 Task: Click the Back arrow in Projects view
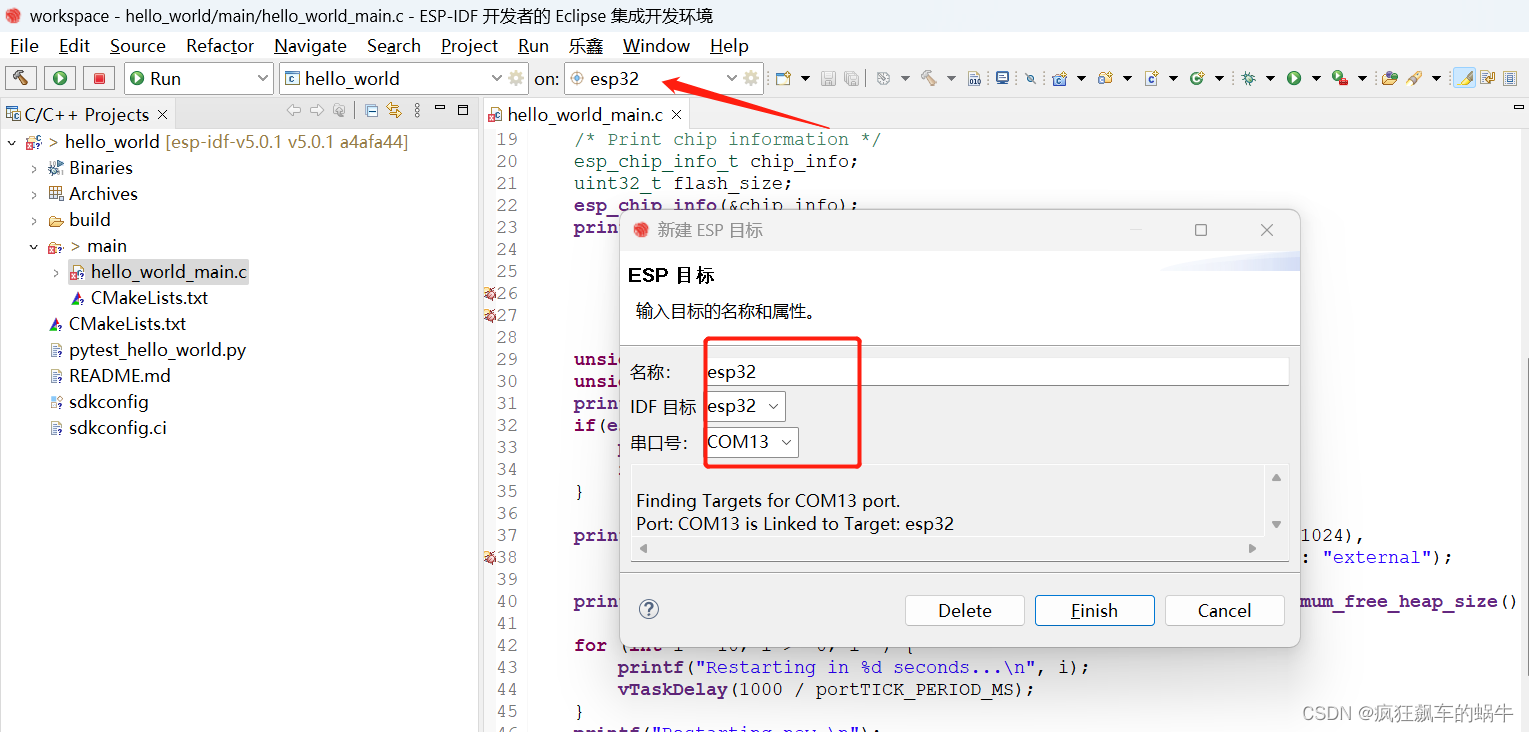tap(293, 111)
